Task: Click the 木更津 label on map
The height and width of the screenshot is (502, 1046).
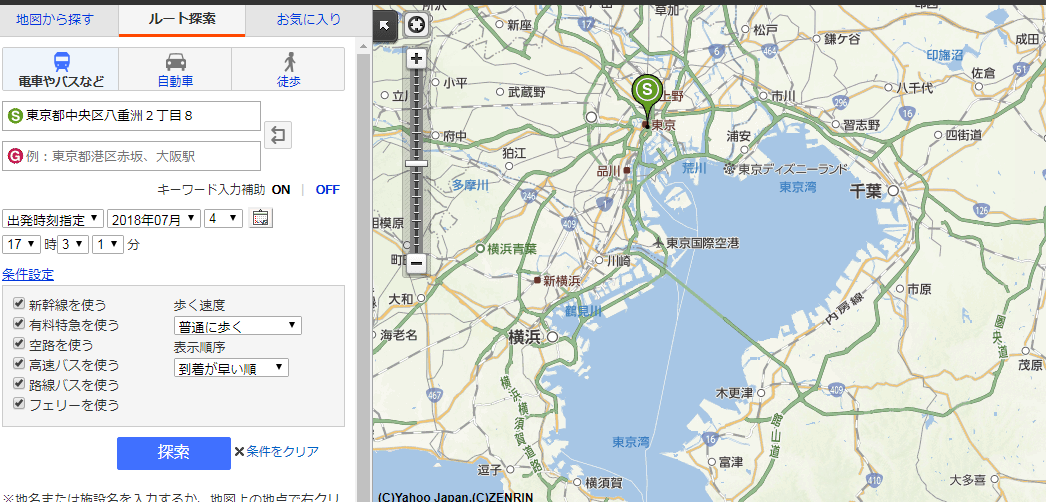Action: pos(734,391)
